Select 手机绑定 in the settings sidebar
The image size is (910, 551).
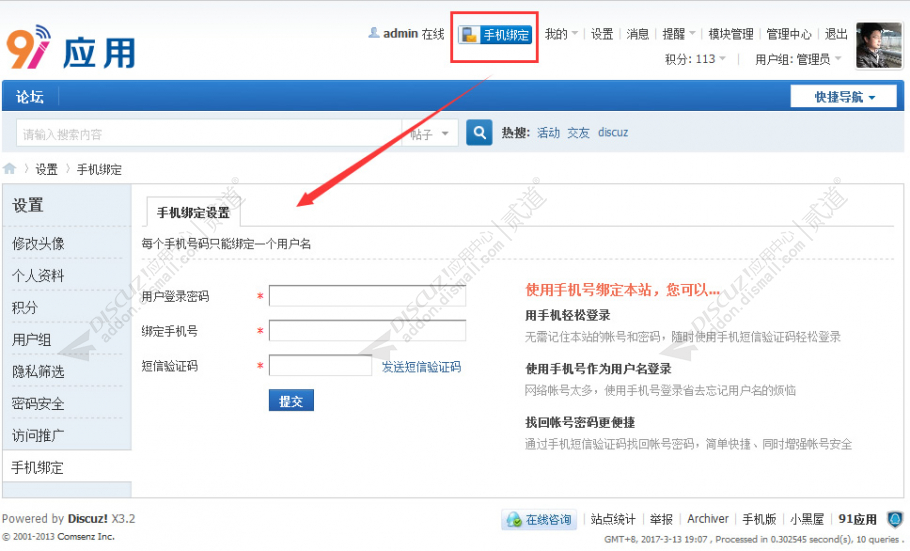[67, 467]
